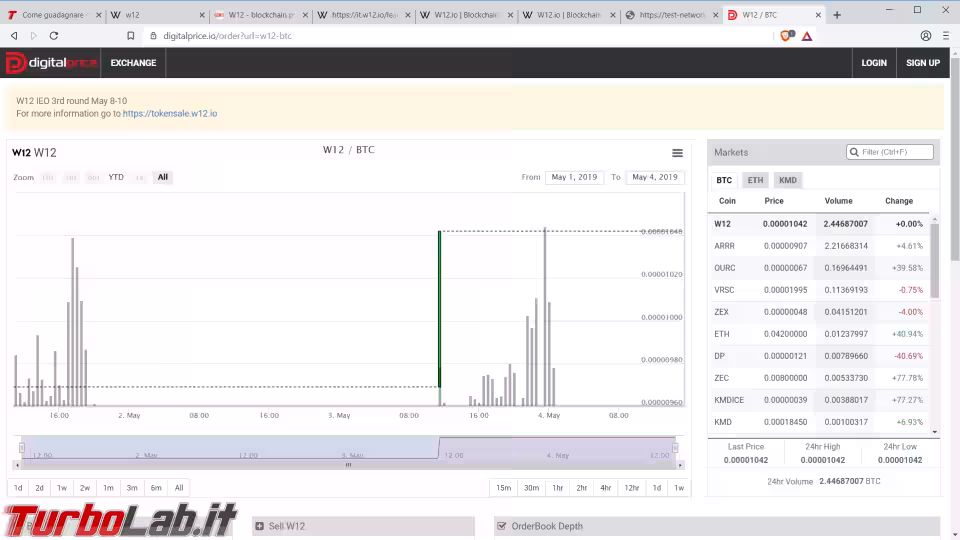The height and width of the screenshot is (540, 960).
Task: Open the tokensale.w12.io link
Action: 170,113
